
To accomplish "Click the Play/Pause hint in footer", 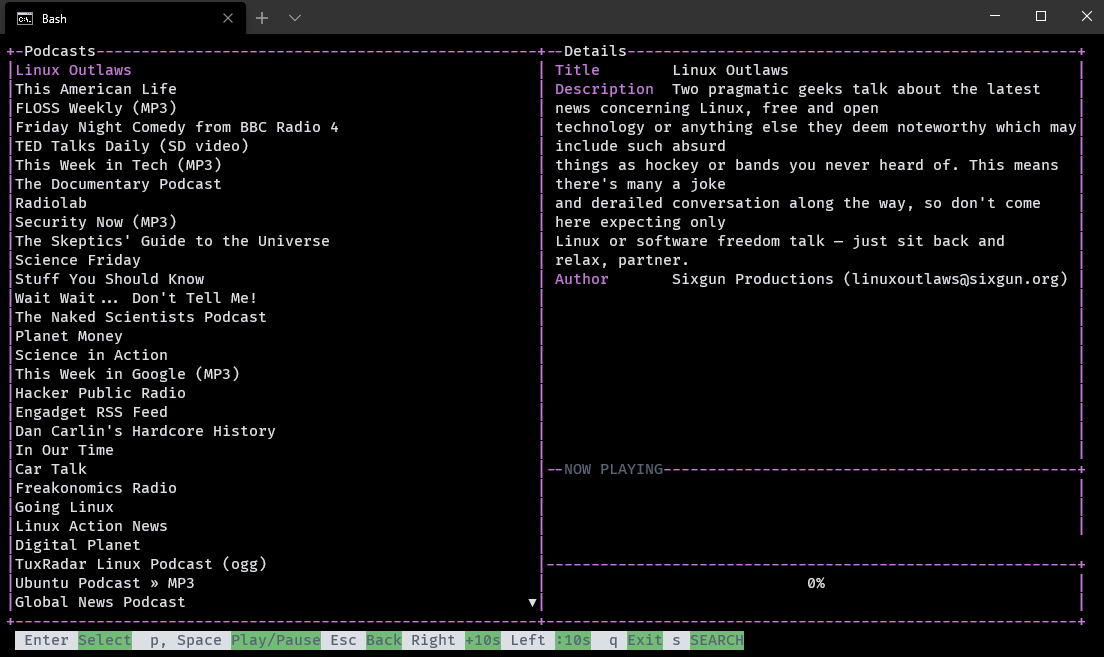I will pyautogui.click(x=275, y=640).
